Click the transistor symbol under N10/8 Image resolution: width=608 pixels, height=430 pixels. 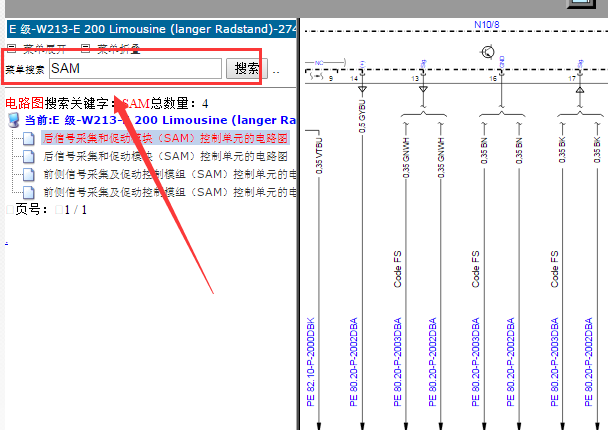(488, 52)
